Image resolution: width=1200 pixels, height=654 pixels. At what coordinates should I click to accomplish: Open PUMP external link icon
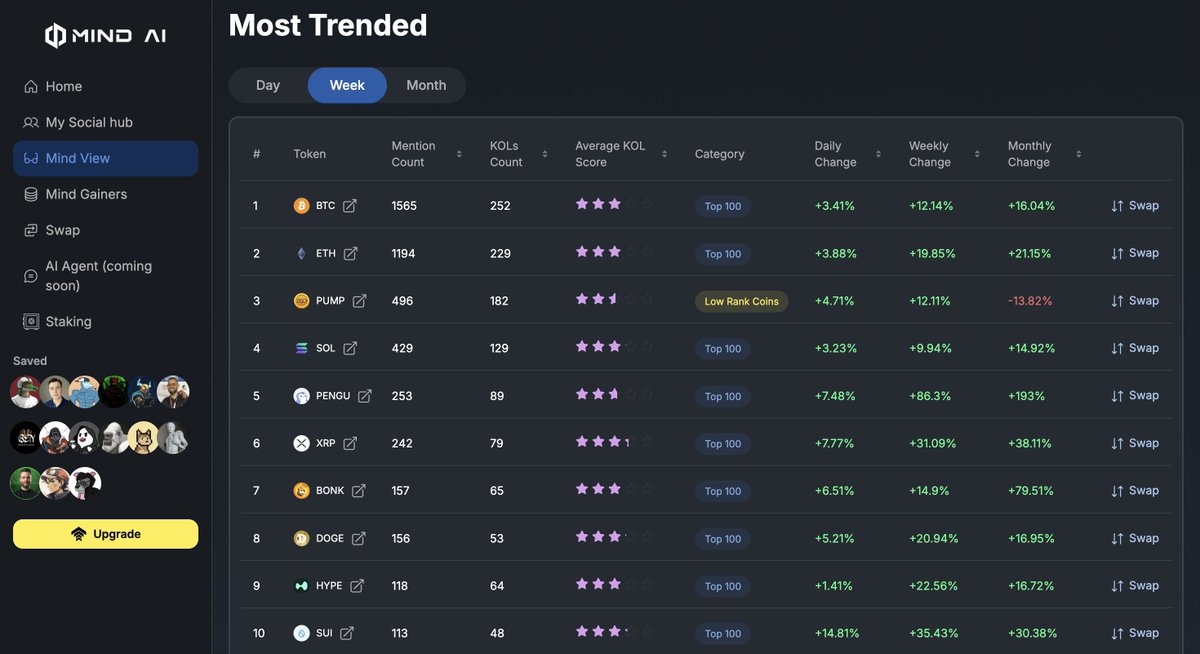tap(359, 301)
